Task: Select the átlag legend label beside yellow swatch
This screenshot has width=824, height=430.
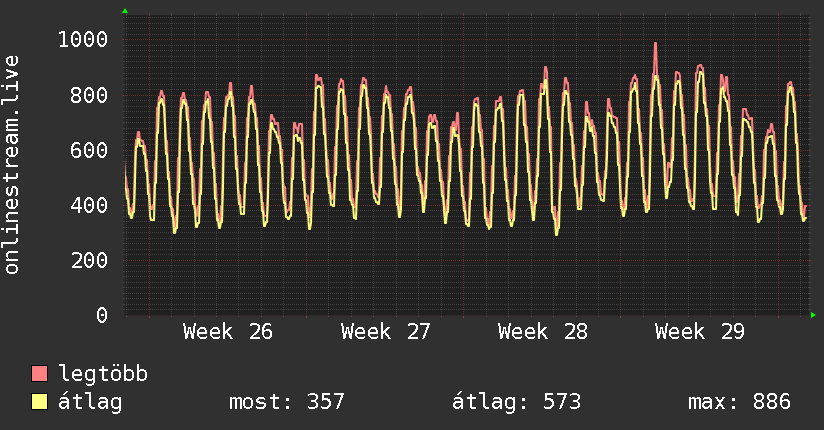Action: 90,402
